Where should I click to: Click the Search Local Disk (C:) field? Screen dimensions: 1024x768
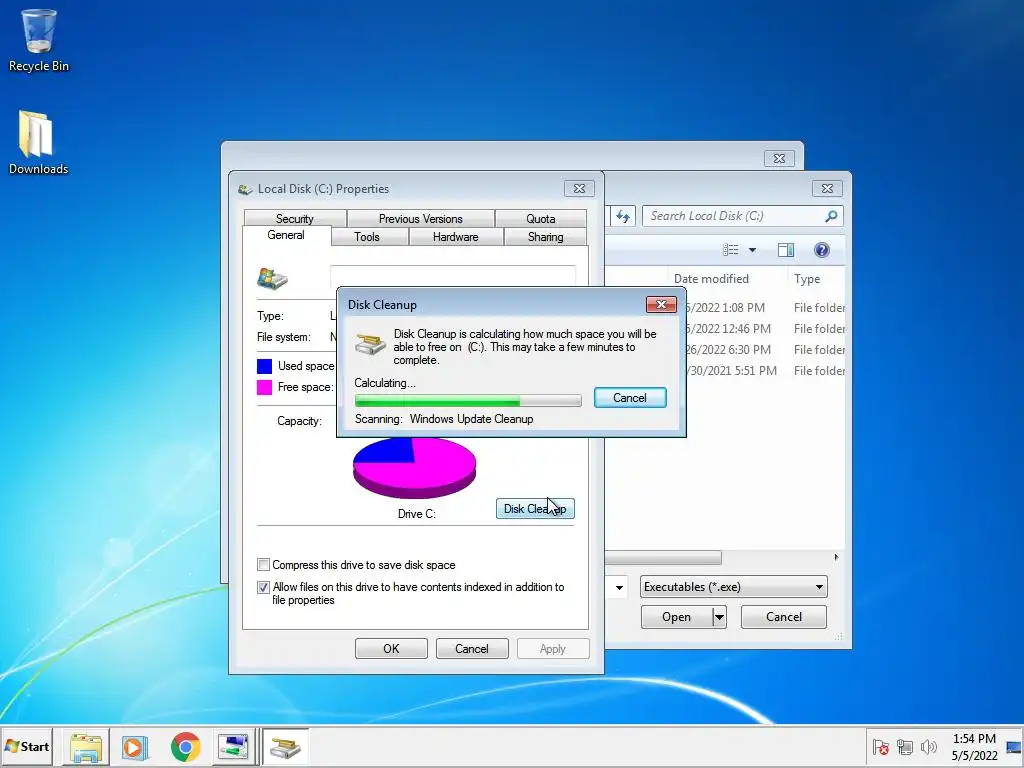[x=735, y=216]
